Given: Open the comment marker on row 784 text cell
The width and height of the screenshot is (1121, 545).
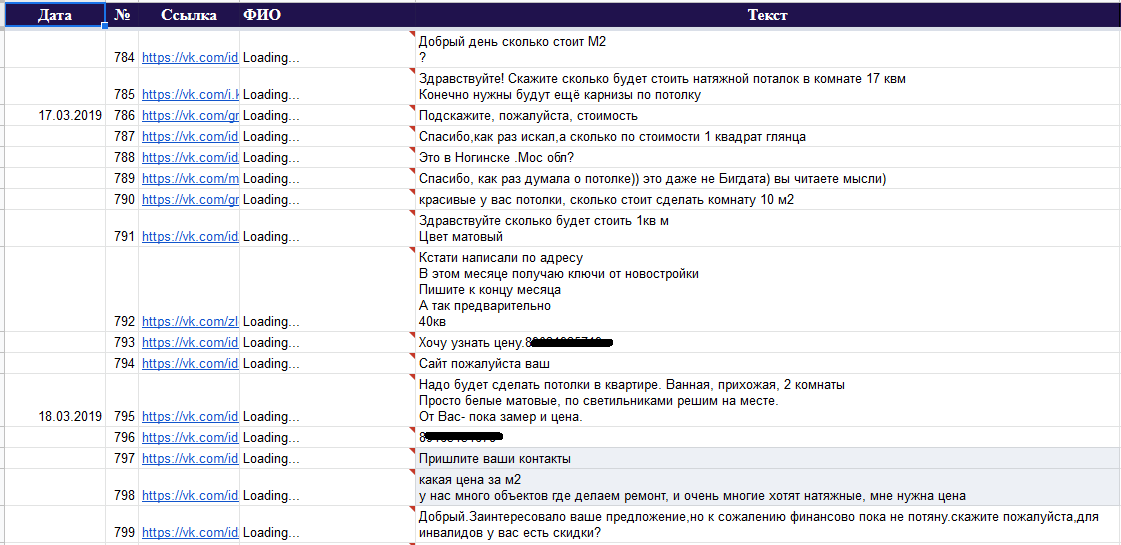Looking at the screenshot, I should coord(413,34).
